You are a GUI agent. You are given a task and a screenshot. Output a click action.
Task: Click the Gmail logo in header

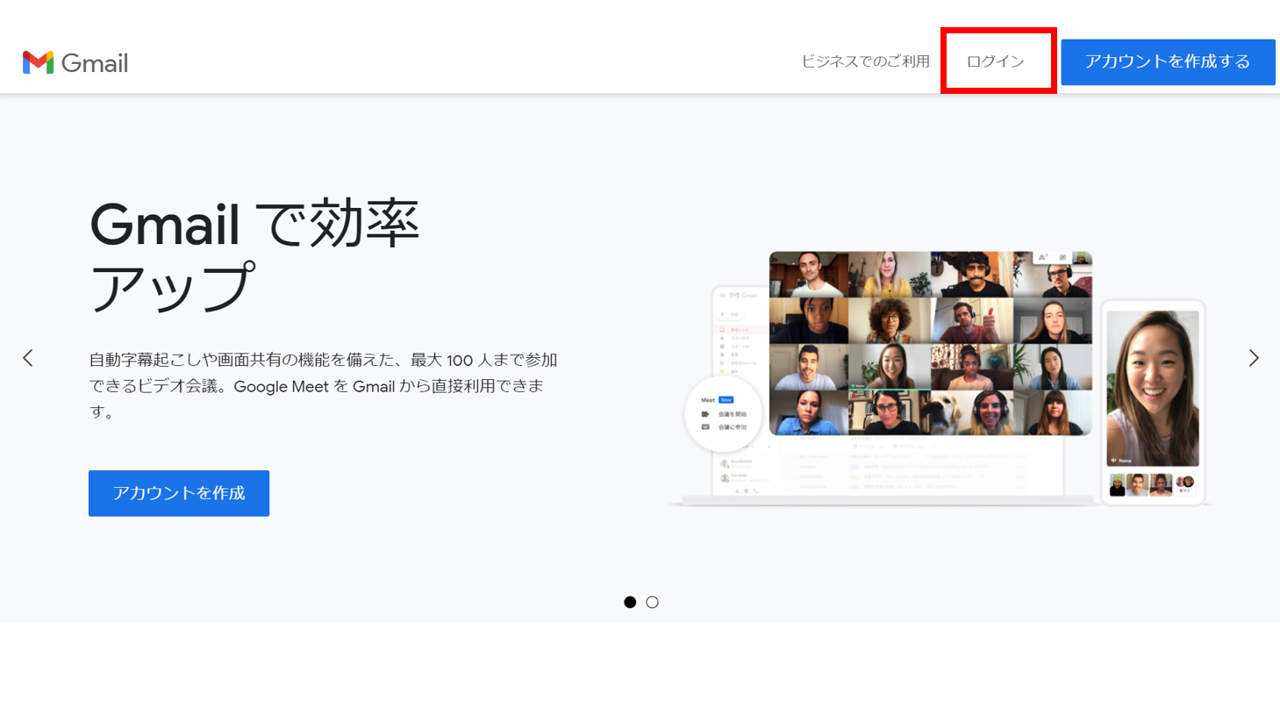tap(75, 62)
